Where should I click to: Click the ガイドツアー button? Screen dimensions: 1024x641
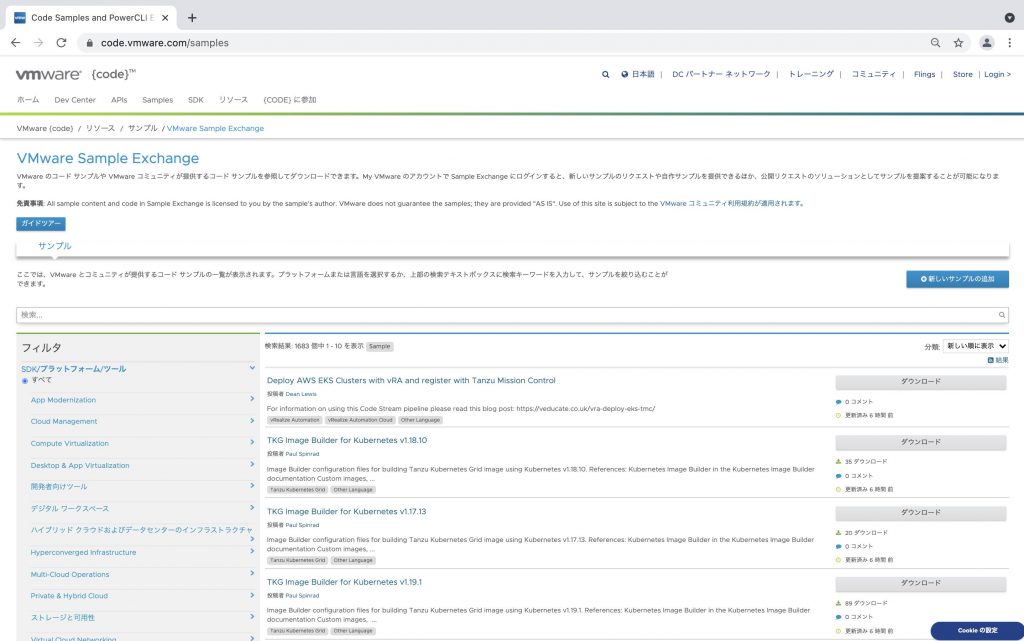(x=41, y=224)
